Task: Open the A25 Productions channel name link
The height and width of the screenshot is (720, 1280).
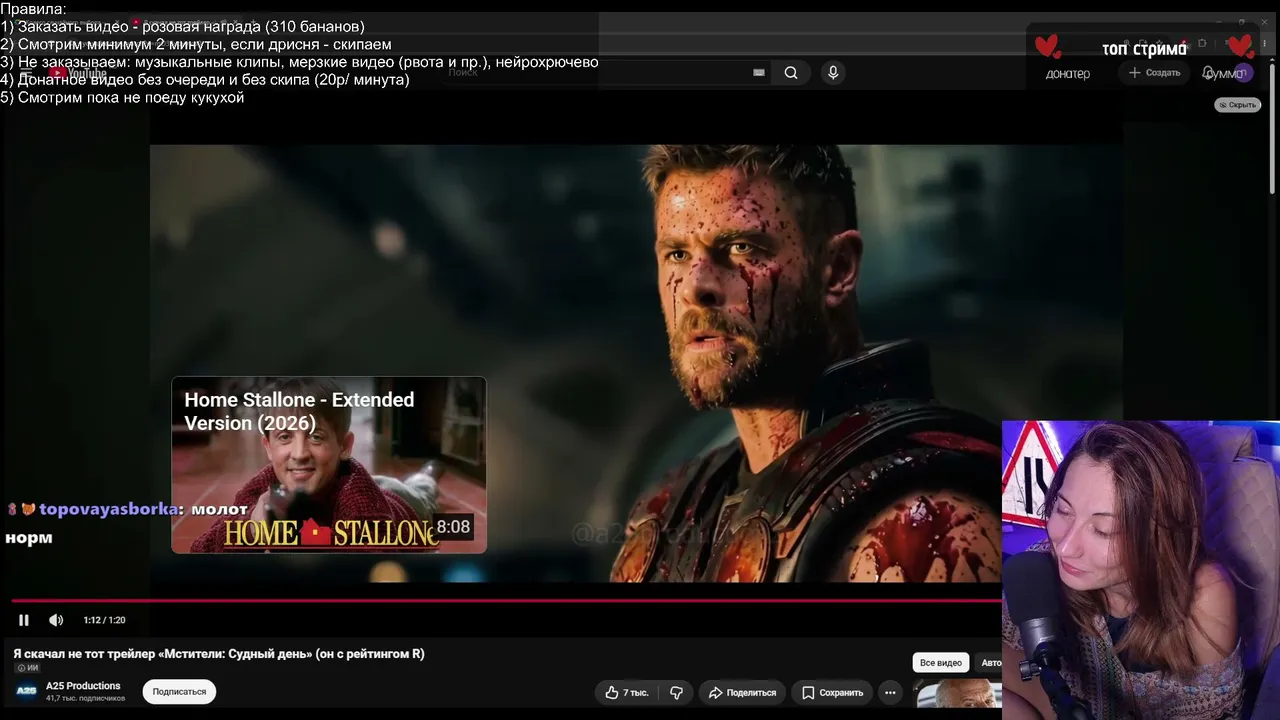Action: [83, 686]
